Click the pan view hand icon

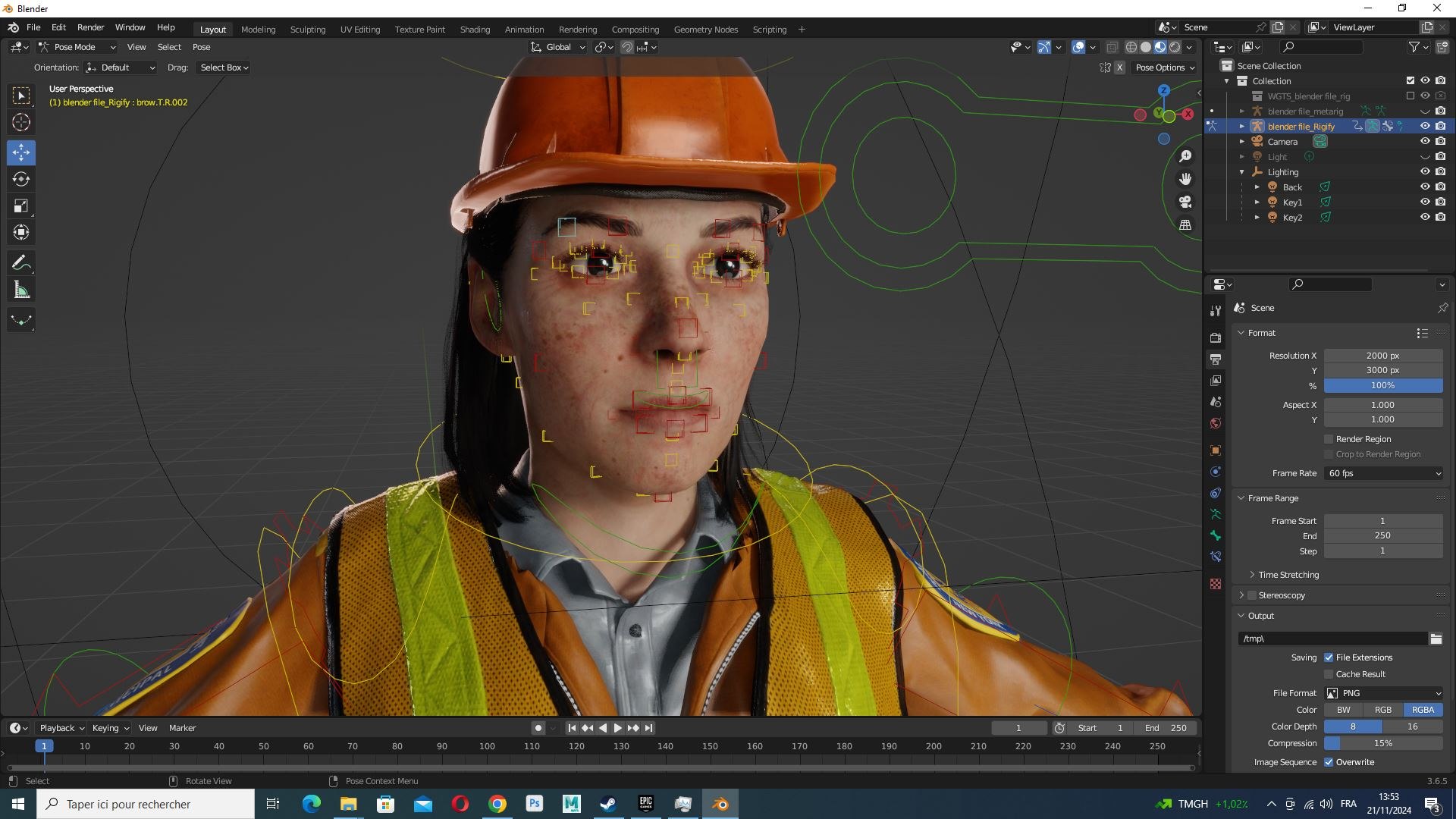[x=1185, y=179]
